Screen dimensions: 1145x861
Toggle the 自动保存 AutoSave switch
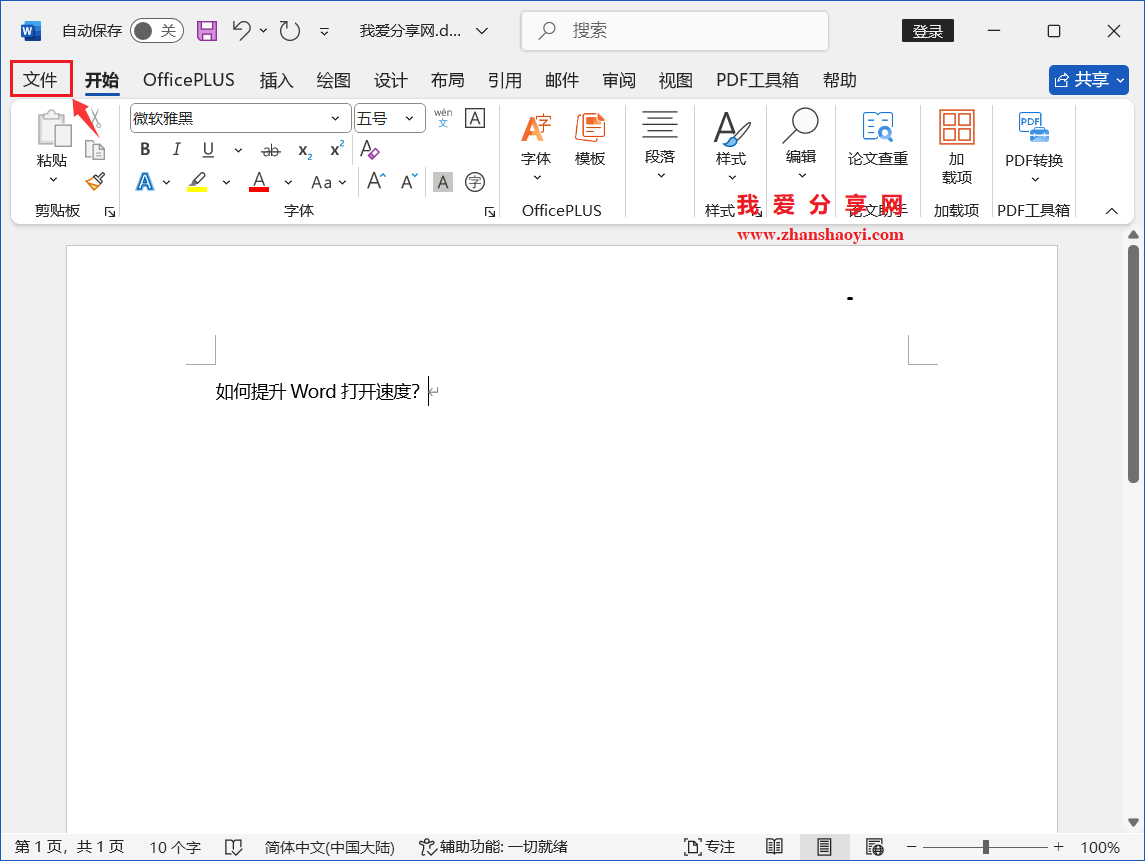156,31
